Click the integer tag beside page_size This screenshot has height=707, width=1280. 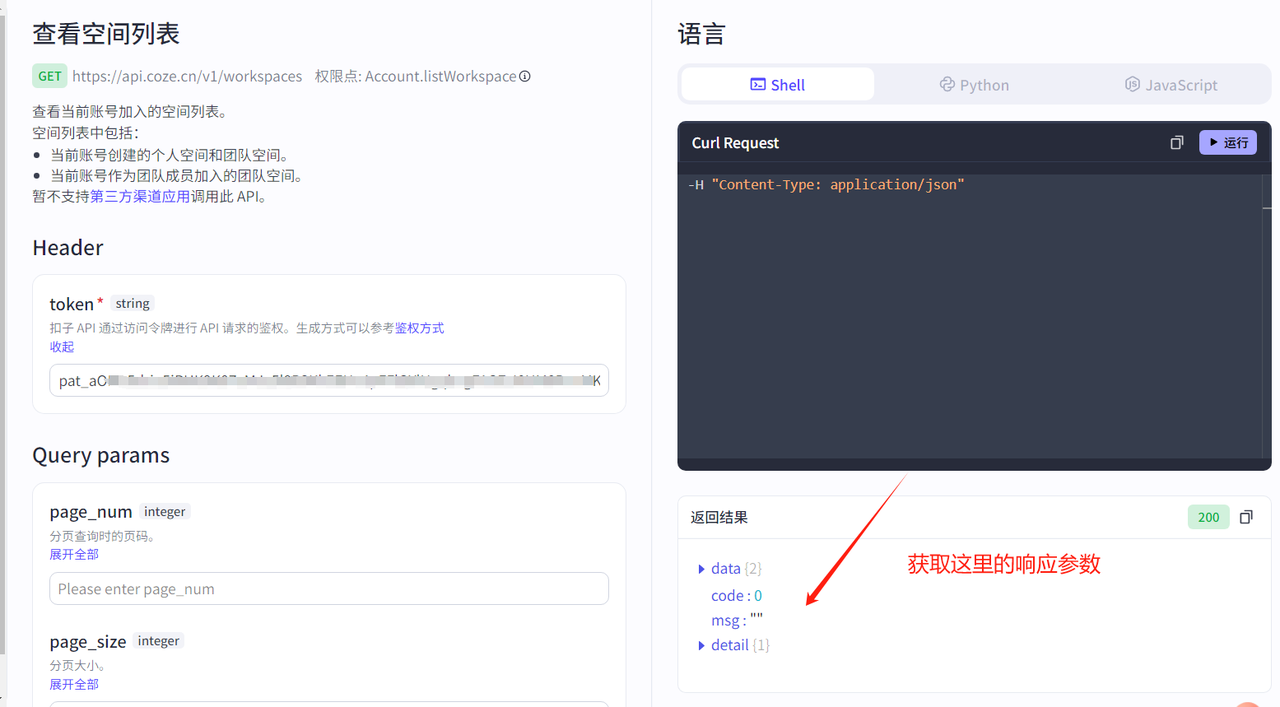click(159, 641)
